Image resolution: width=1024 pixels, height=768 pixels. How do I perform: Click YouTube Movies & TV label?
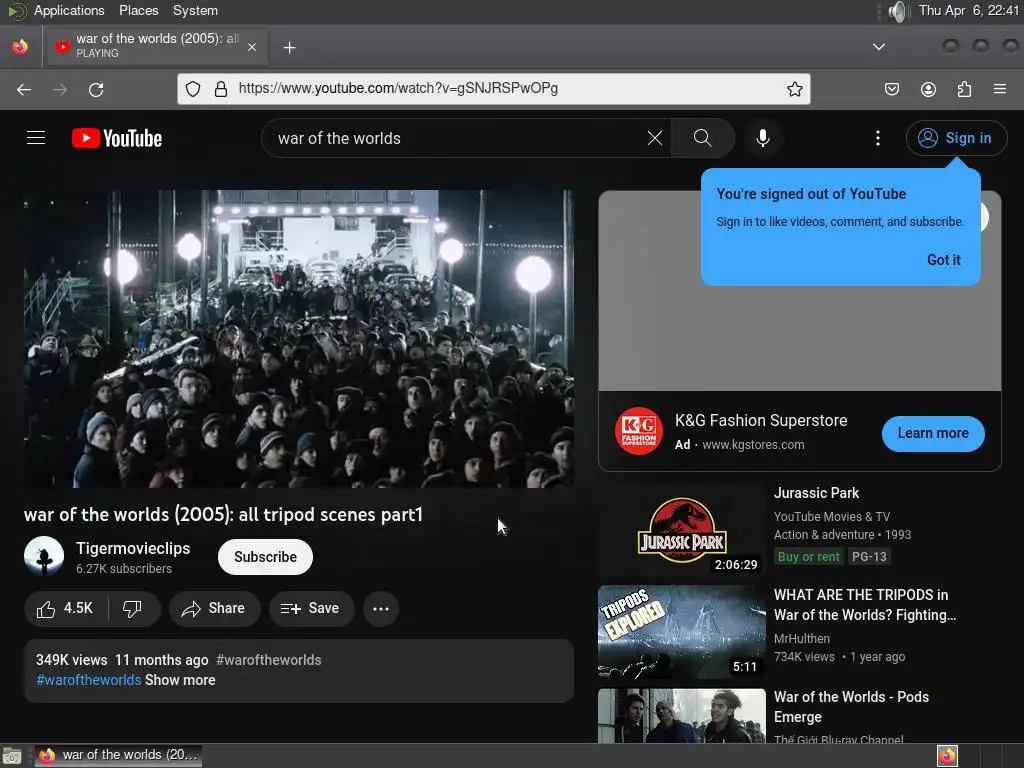tap(831, 517)
